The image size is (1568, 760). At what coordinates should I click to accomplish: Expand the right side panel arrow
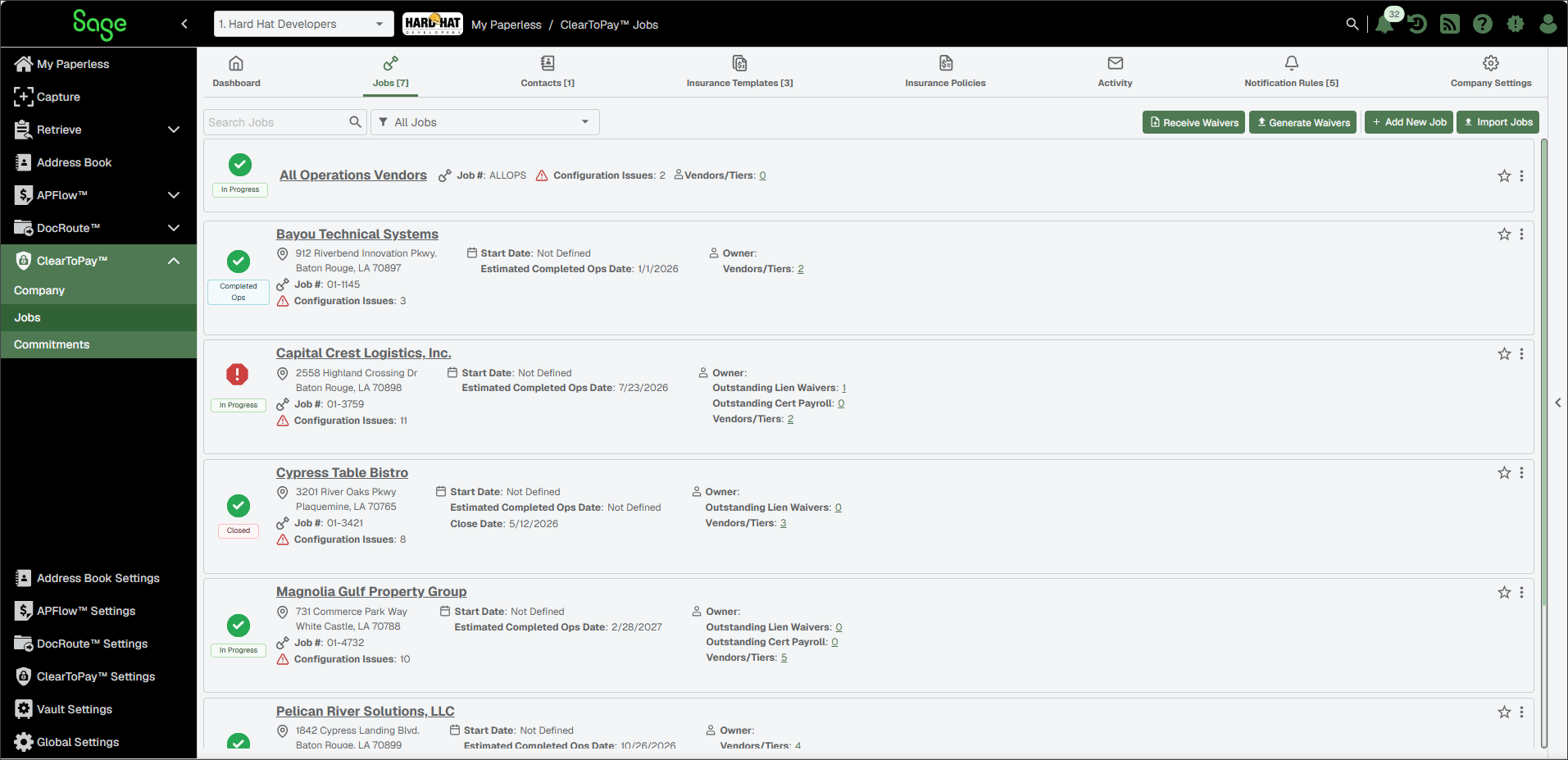click(x=1558, y=403)
